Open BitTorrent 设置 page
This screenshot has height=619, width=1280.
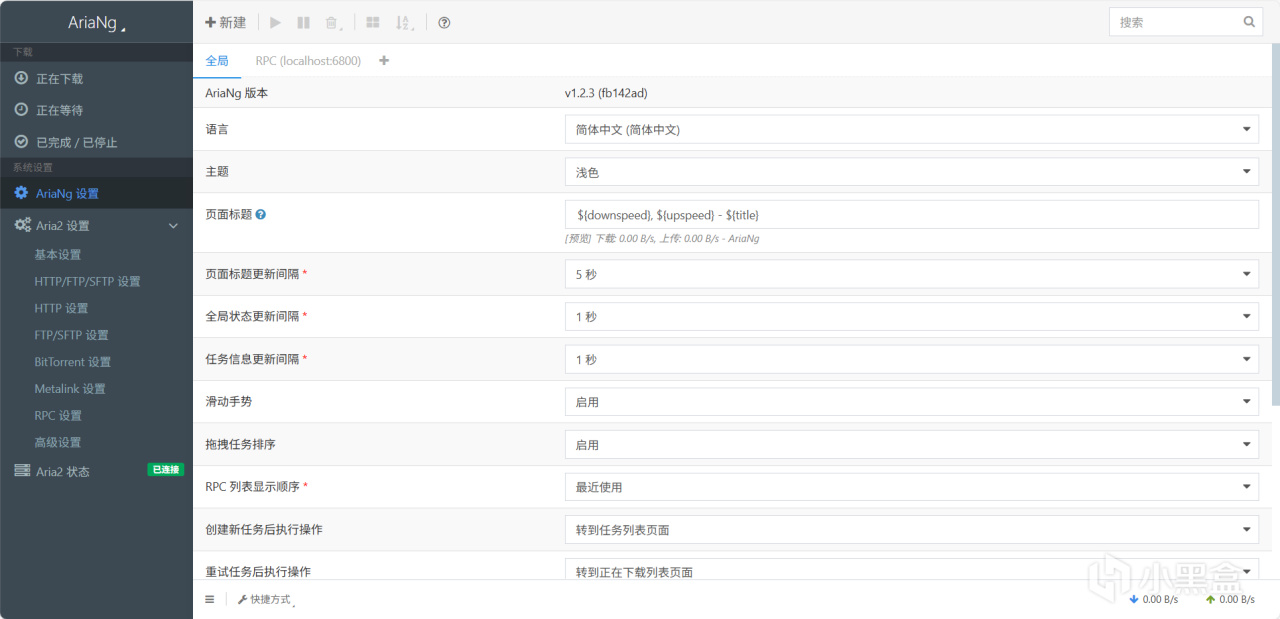(x=73, y=362)
